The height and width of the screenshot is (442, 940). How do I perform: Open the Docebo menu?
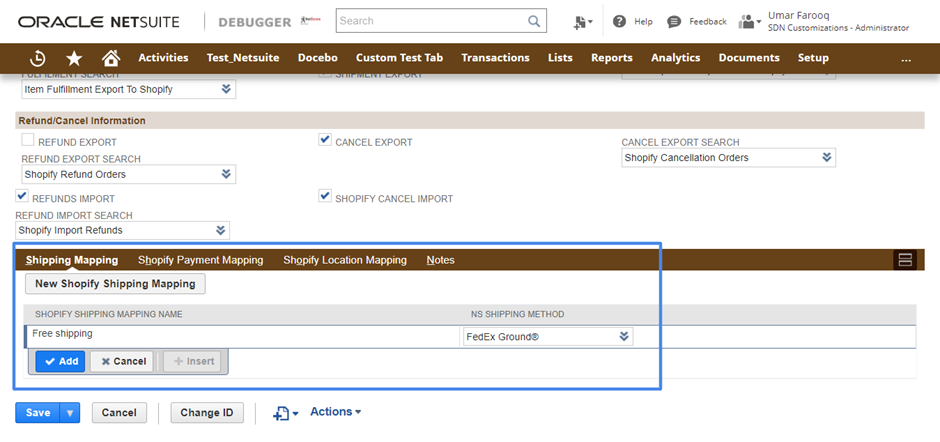tap(318, 58)
